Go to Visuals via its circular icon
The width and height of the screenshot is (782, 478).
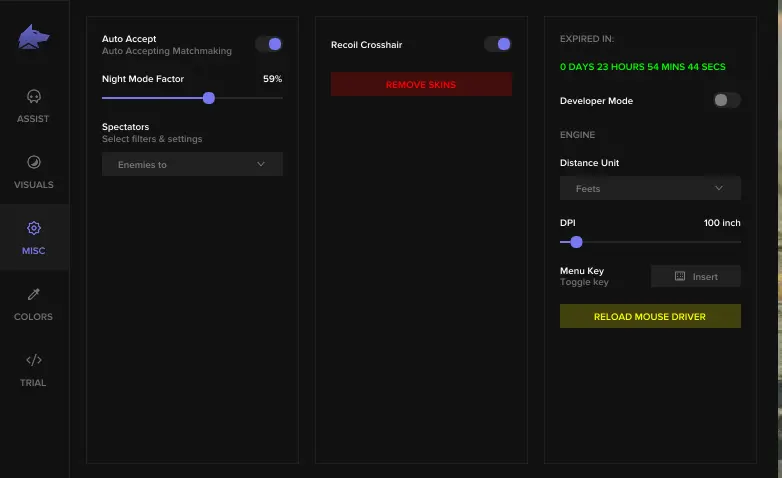click(33, 162)
